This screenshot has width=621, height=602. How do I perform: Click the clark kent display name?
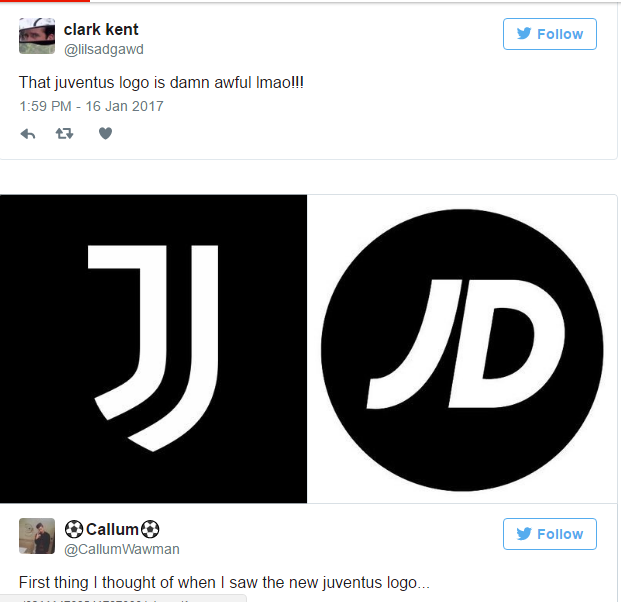(101, 30)
